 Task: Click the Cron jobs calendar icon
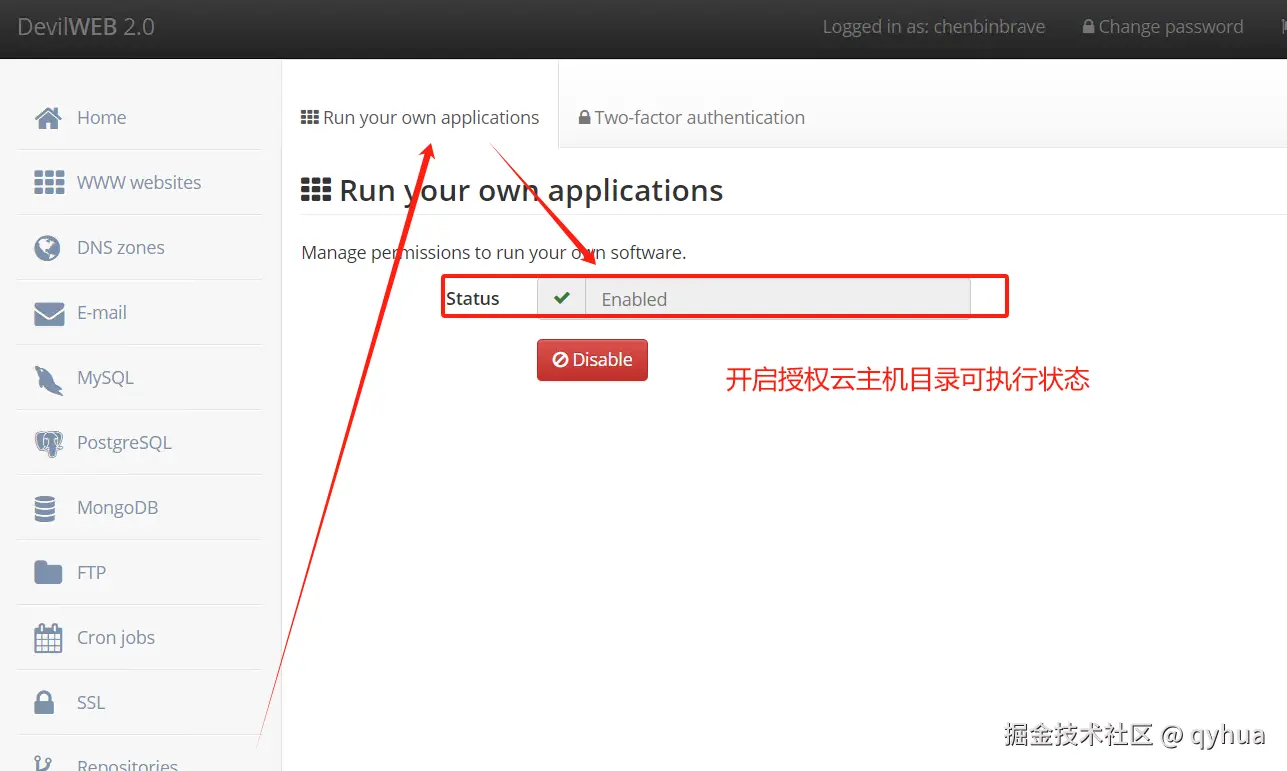point(48,638)
